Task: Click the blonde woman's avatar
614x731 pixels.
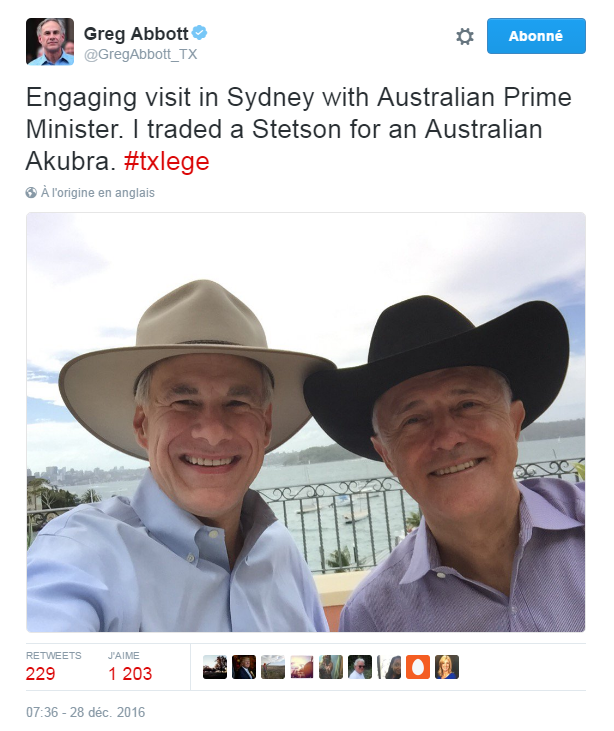Action: click(x=447, y=667)
